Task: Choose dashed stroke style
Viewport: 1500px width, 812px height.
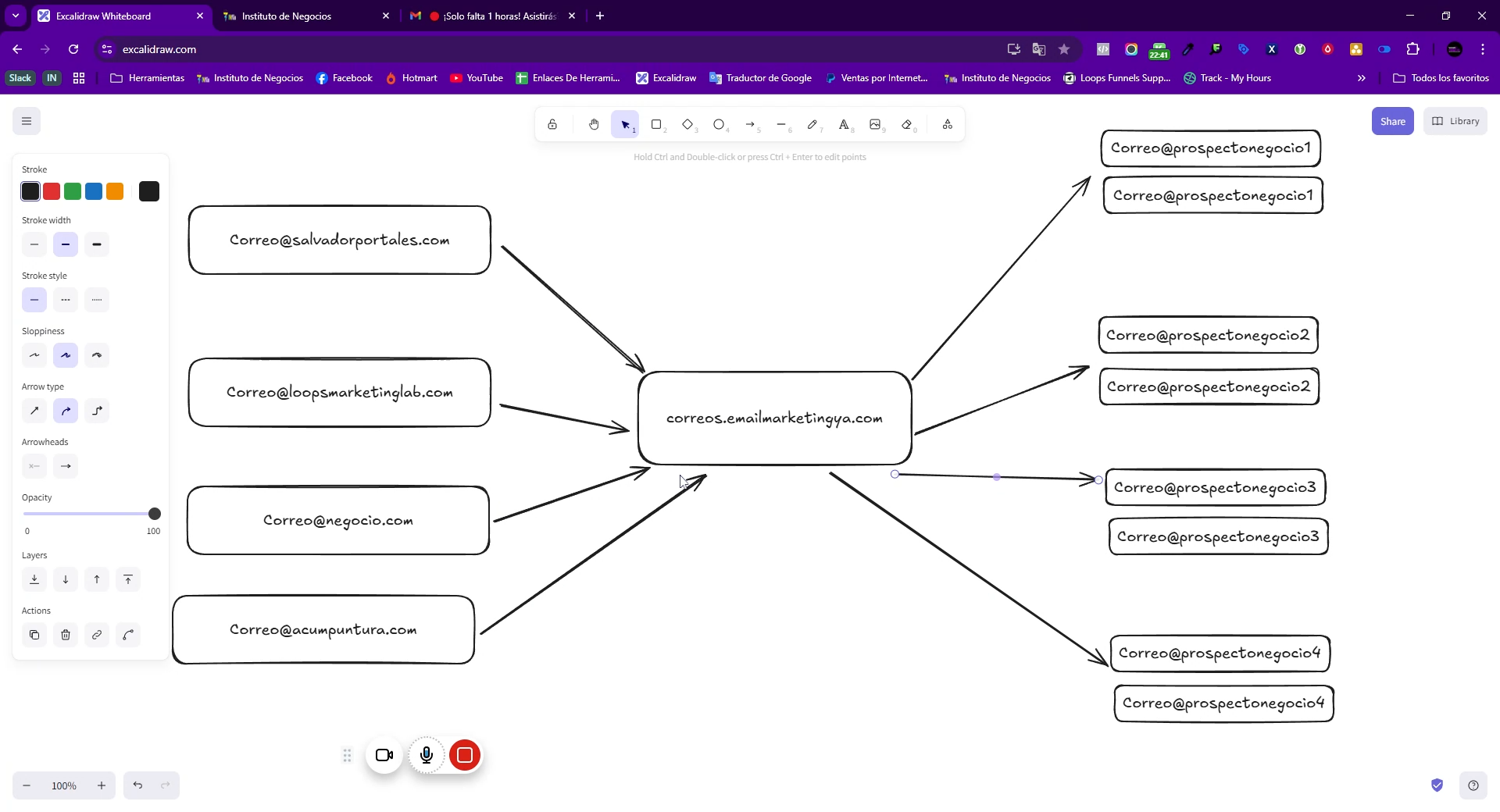Action: click(66, 300)
